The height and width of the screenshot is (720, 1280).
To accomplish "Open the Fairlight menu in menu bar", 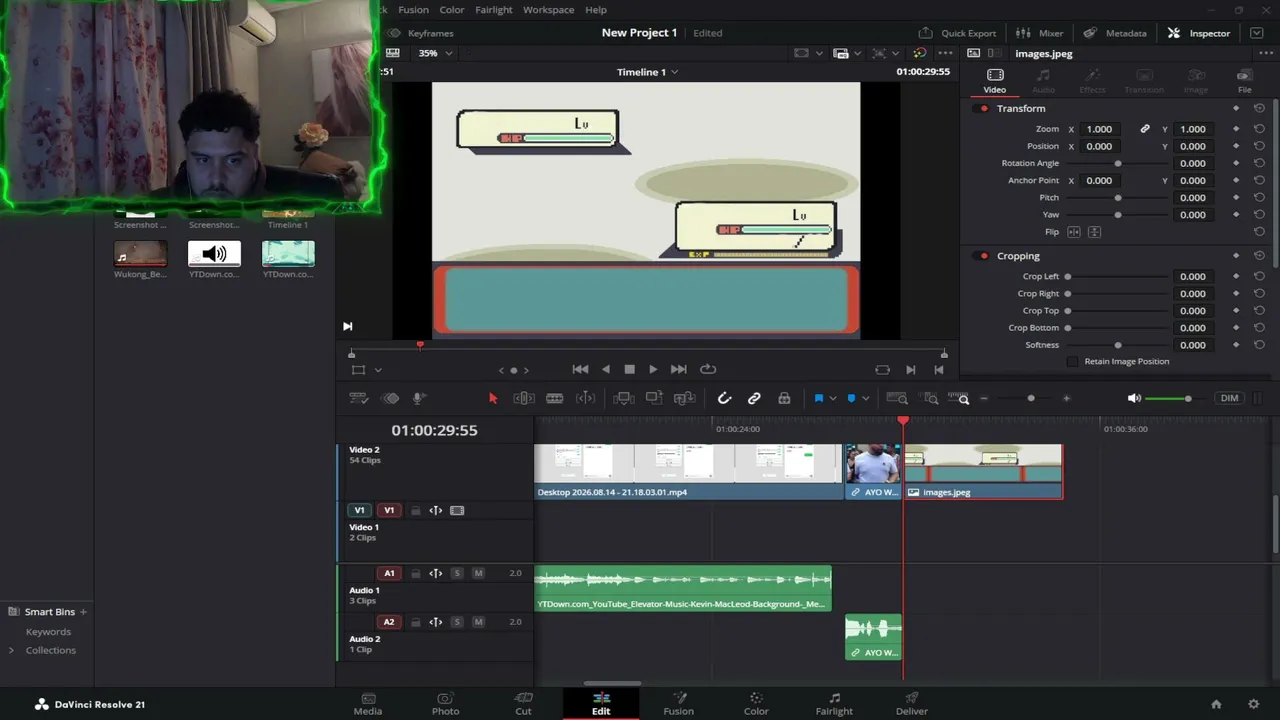I will pos(494,10).
